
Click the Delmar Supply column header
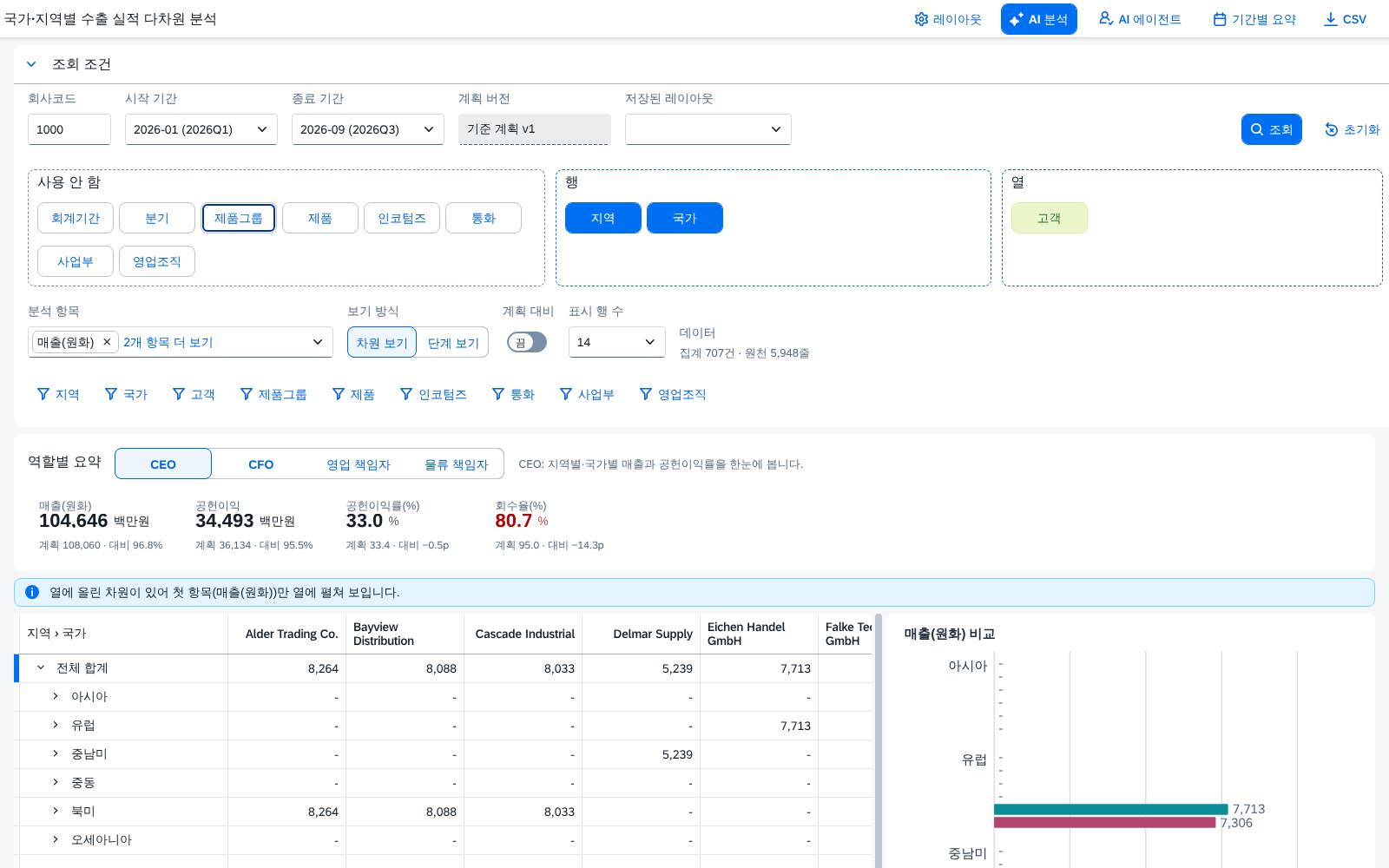pos(642,634)
